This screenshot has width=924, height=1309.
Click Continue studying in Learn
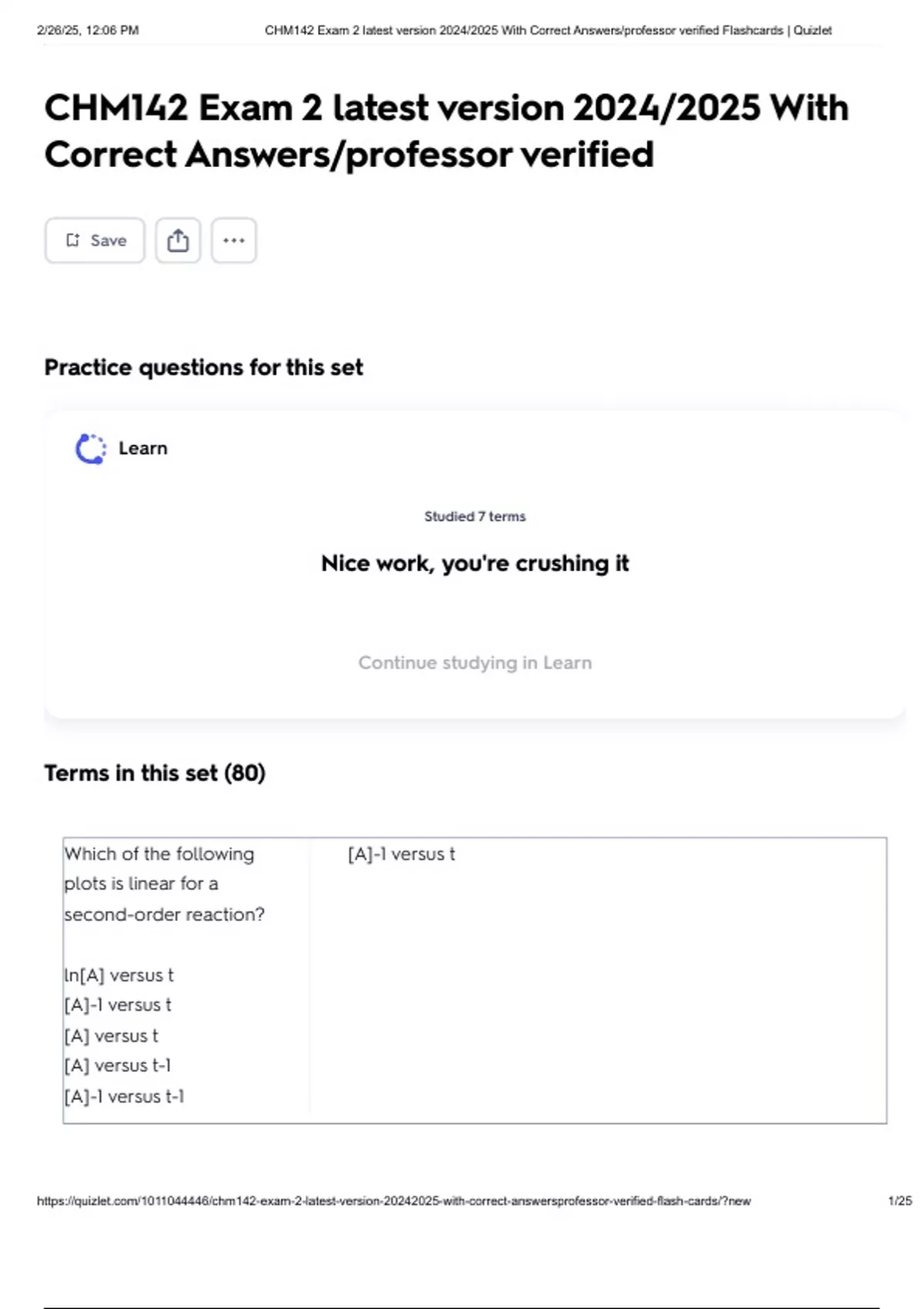tap(474, 663)
